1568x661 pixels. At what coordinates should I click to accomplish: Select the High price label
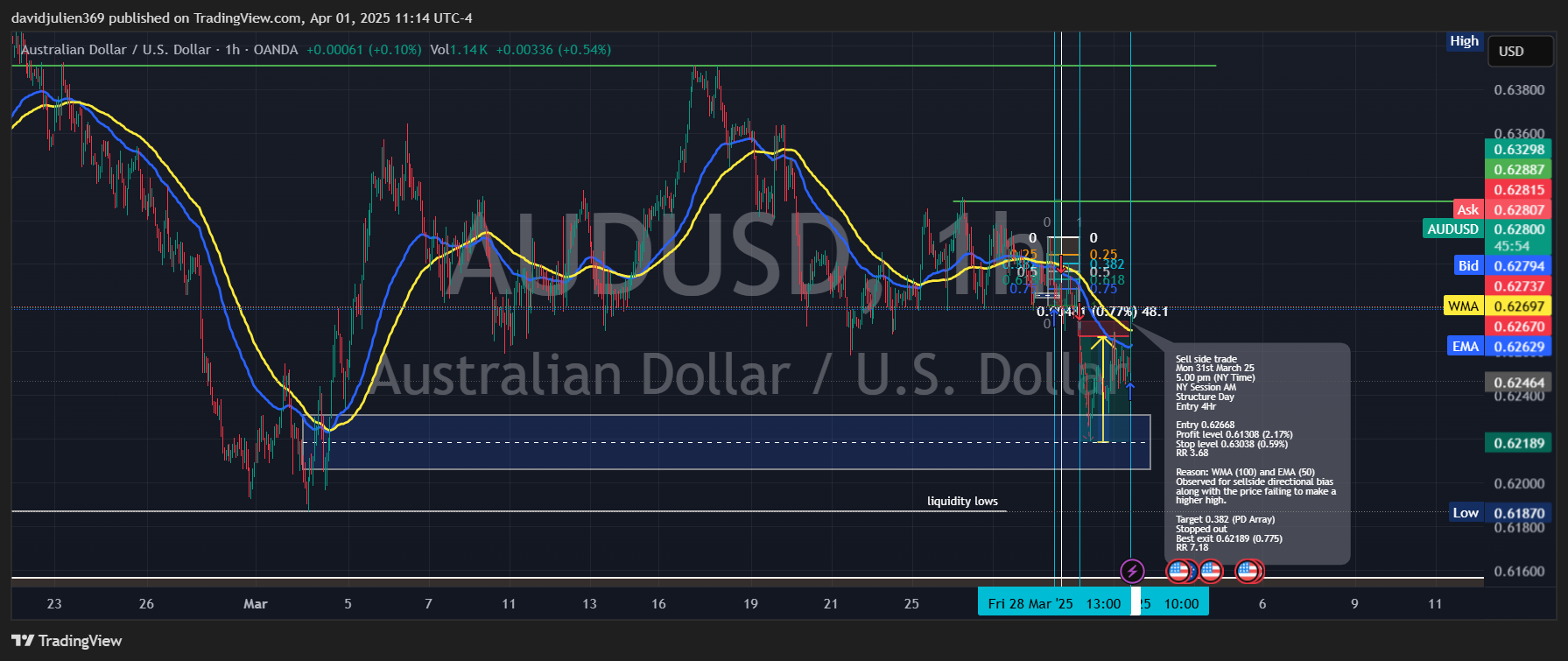[1464, 41]
